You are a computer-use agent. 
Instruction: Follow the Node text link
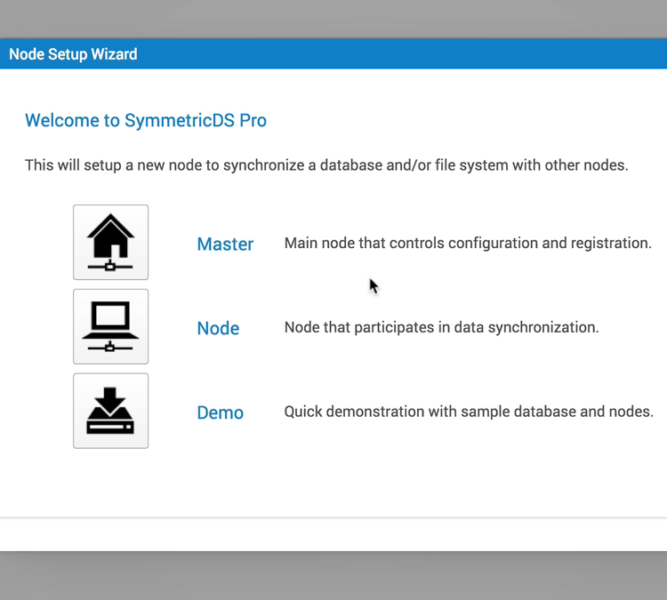click(x=218, y=329)
